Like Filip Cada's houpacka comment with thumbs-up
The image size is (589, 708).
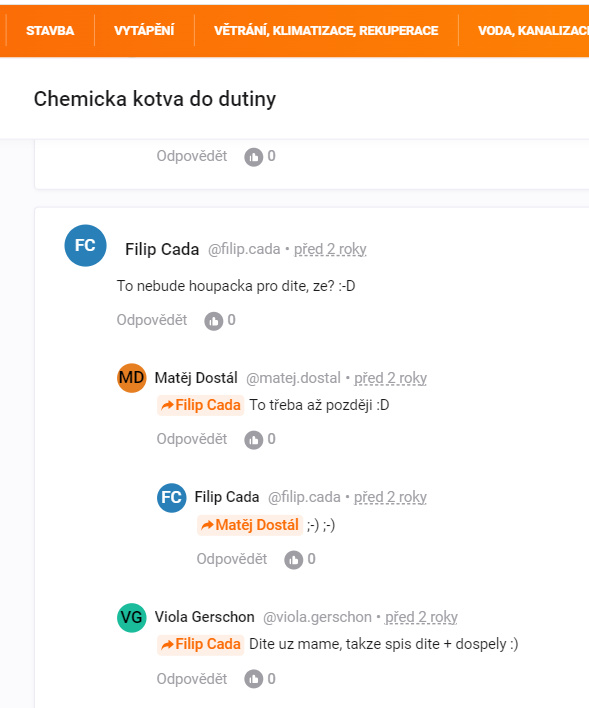click(x=214, y=321)
